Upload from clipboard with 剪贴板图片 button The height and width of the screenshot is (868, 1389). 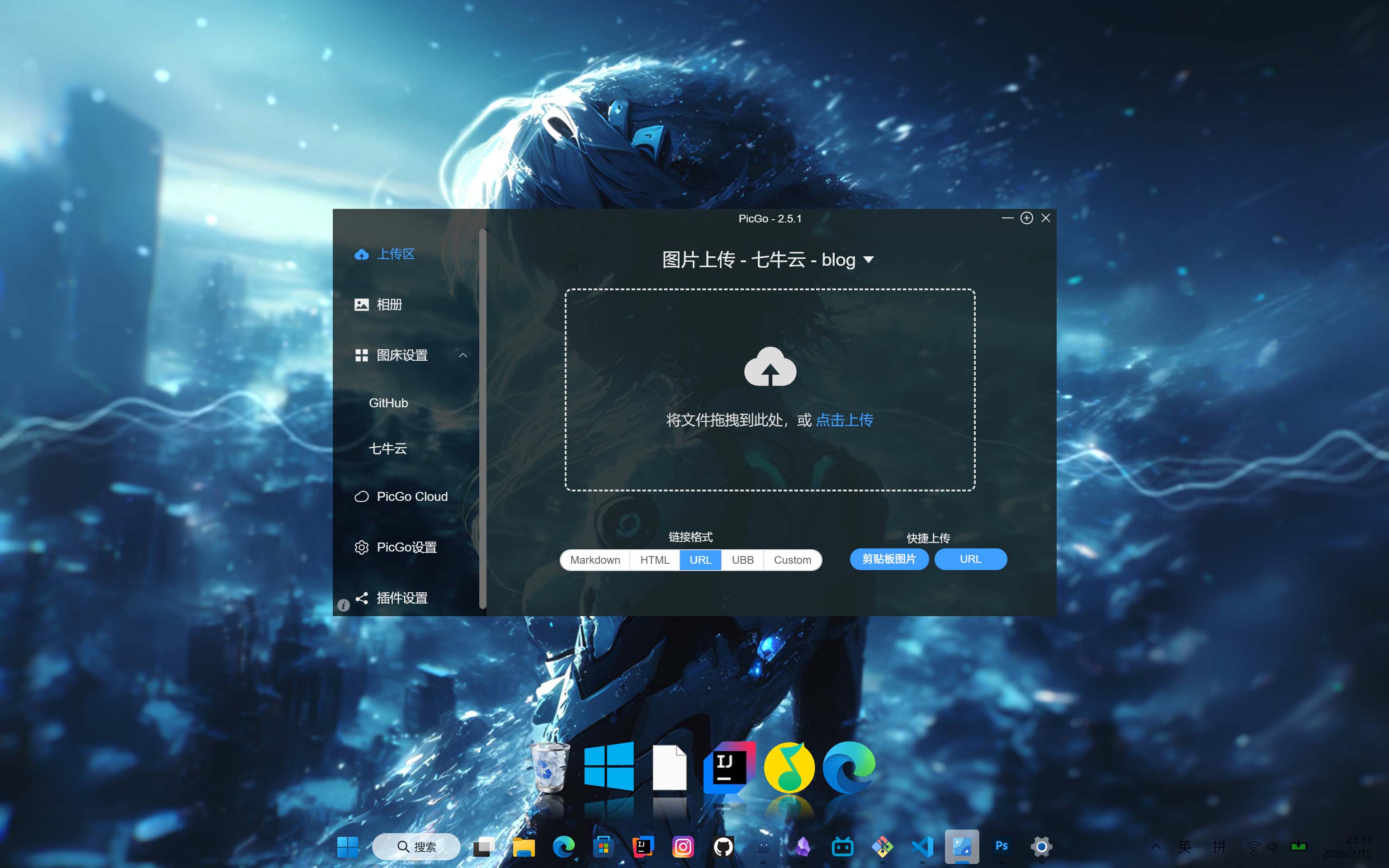888,559
